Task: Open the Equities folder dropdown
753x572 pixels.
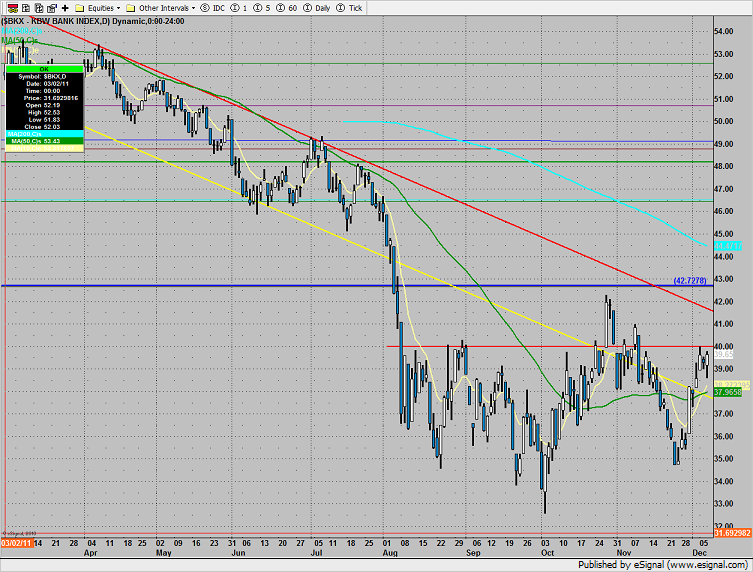Action: pos(99,7)
